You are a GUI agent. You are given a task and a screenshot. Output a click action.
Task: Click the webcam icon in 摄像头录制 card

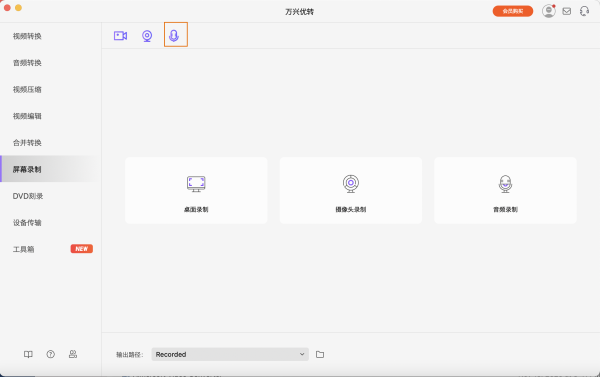point(351,184)
